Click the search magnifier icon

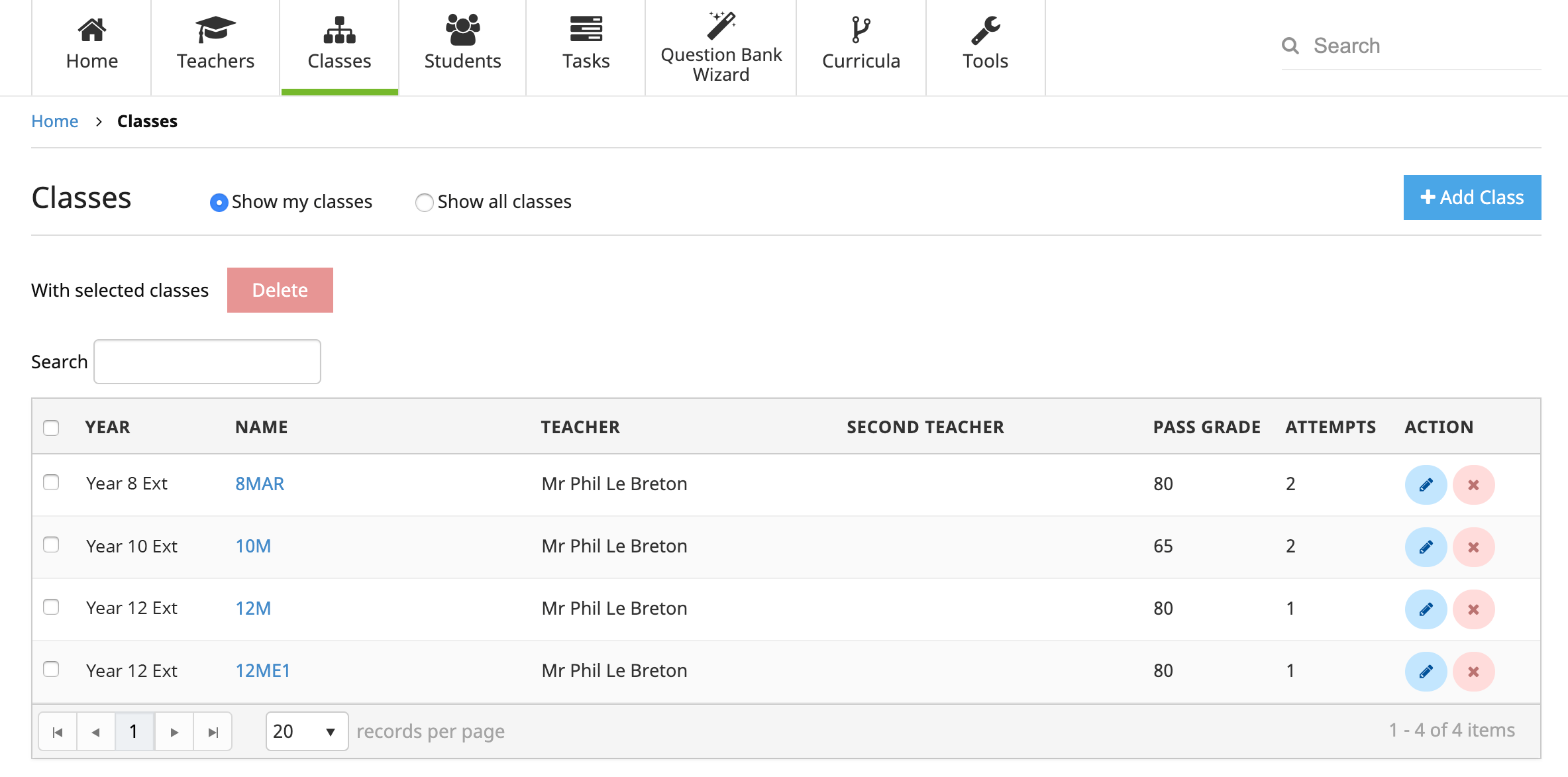(x=1290, y=46)
